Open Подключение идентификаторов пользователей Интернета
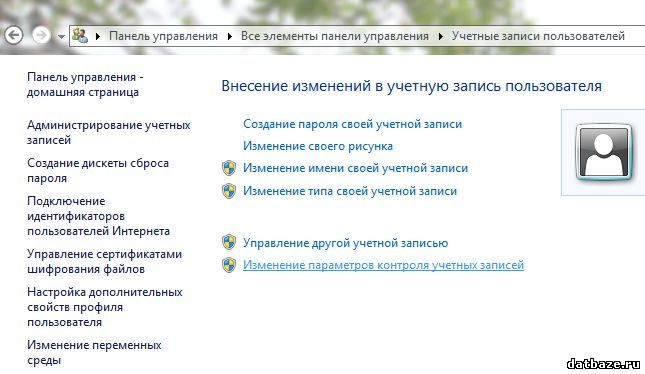Screen dimensions: 645x374 coord(98,216)
